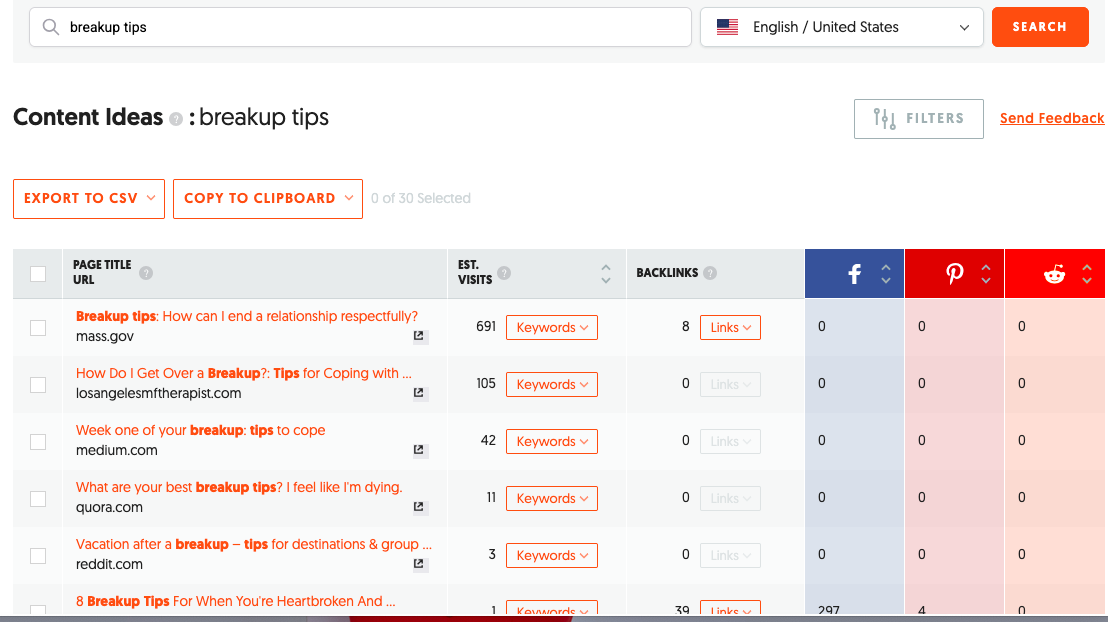Expand Copy to Clipboard menu
The height and width of the screenshot is (622, 1108).
pos(268,199)
